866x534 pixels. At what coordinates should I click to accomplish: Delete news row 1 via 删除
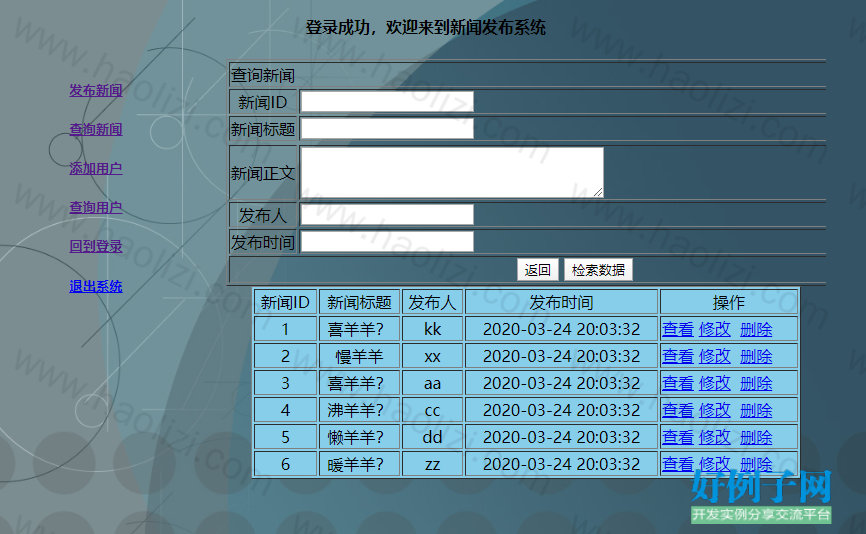(x=756, y=329)
